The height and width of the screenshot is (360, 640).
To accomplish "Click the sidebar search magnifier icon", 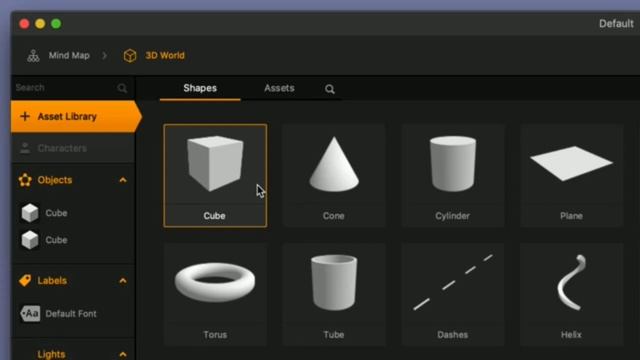I will coord(122,88).
